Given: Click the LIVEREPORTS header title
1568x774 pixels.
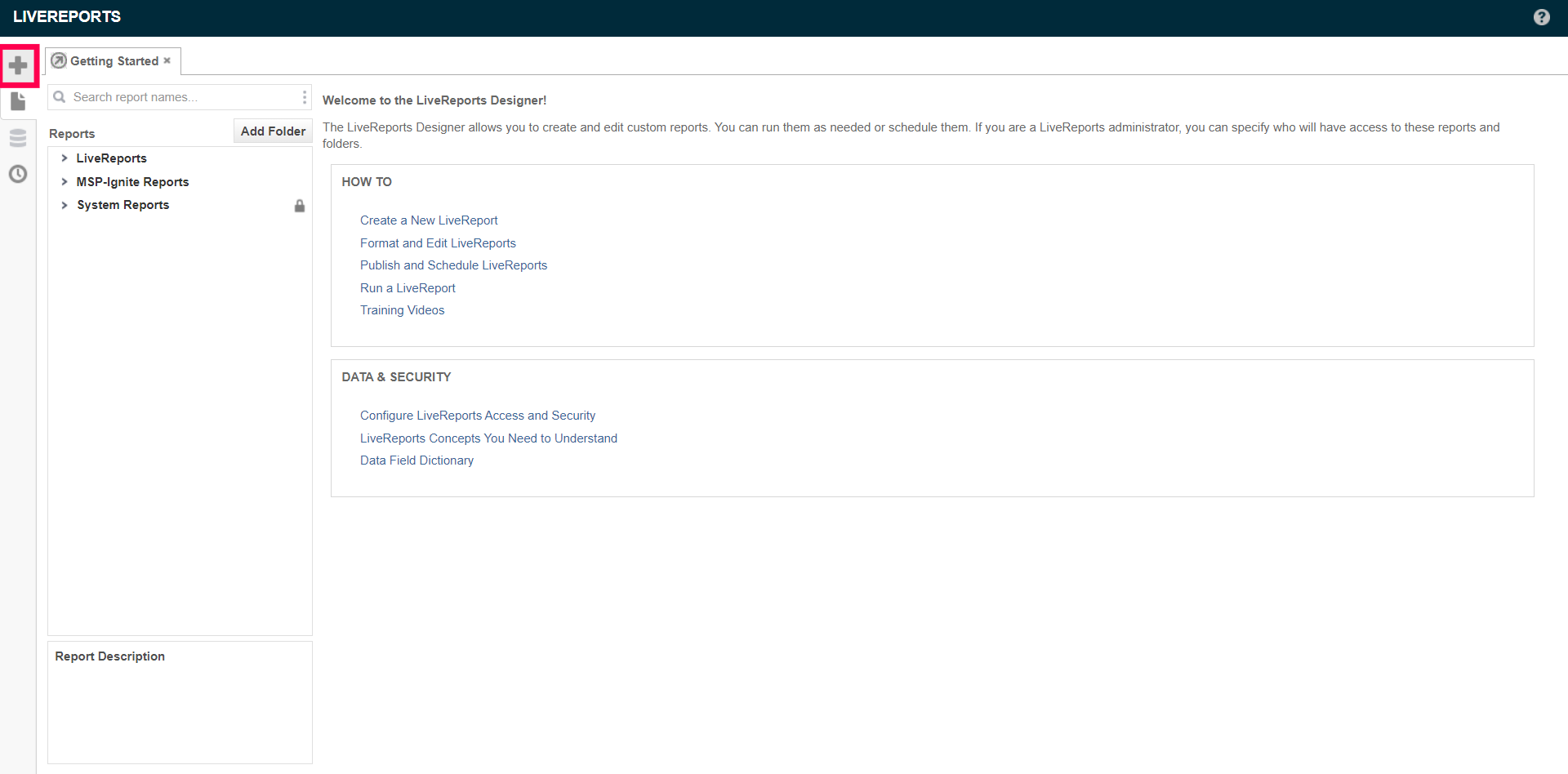Looking at the screenshot, I should pos(67,17).
